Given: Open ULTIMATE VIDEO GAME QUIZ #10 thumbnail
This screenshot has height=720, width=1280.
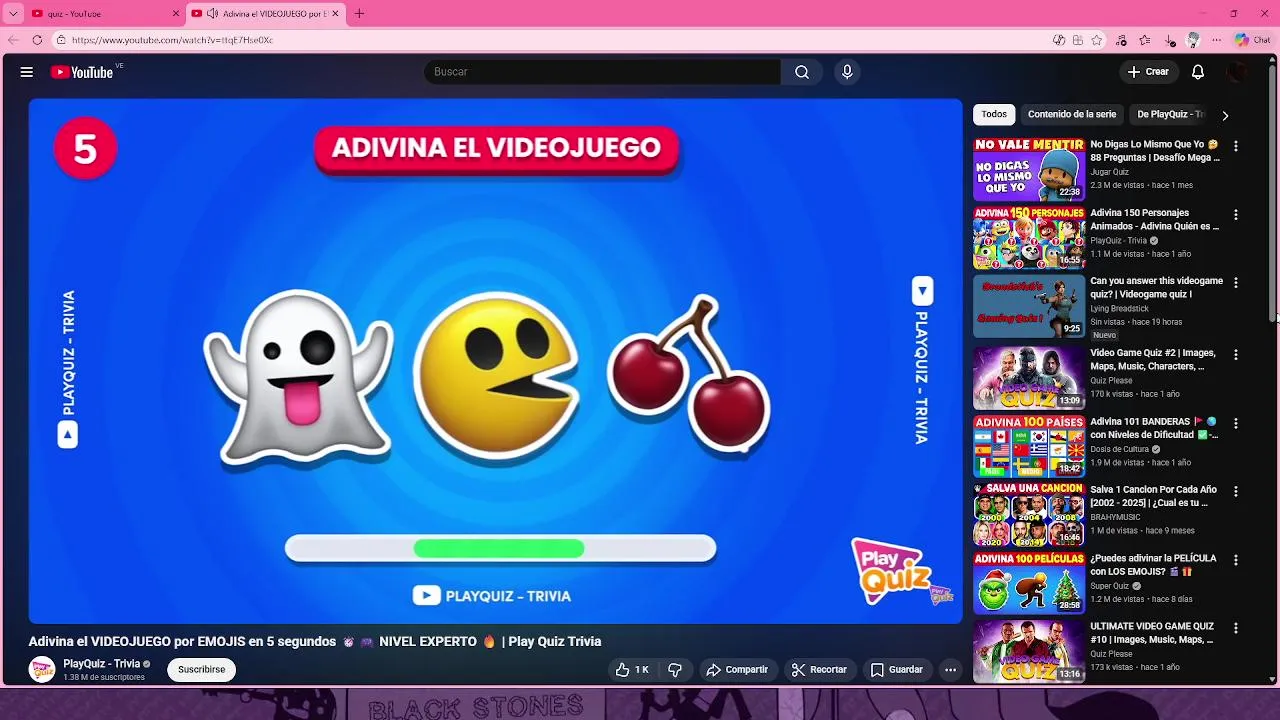Looking at the screenshot, I should tap(1029, 652).
